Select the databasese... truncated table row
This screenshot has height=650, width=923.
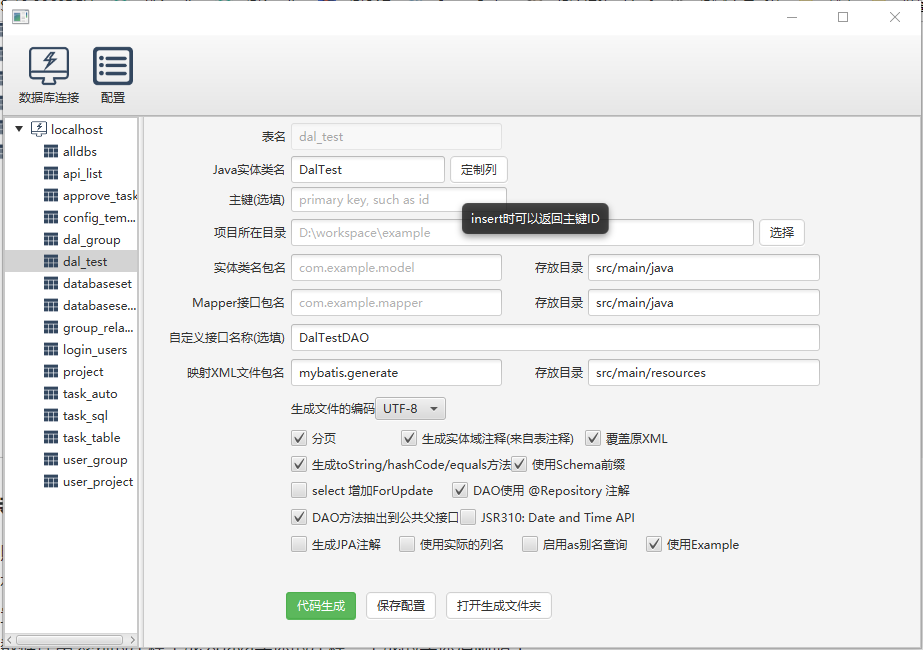click(x=71, y=306)
